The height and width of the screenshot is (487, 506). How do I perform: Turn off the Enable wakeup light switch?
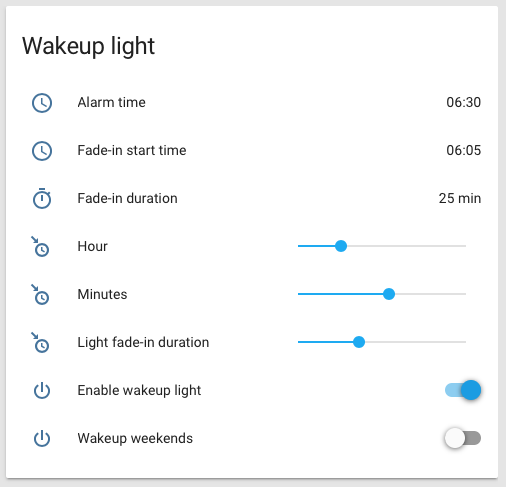[x=463, y=390]
